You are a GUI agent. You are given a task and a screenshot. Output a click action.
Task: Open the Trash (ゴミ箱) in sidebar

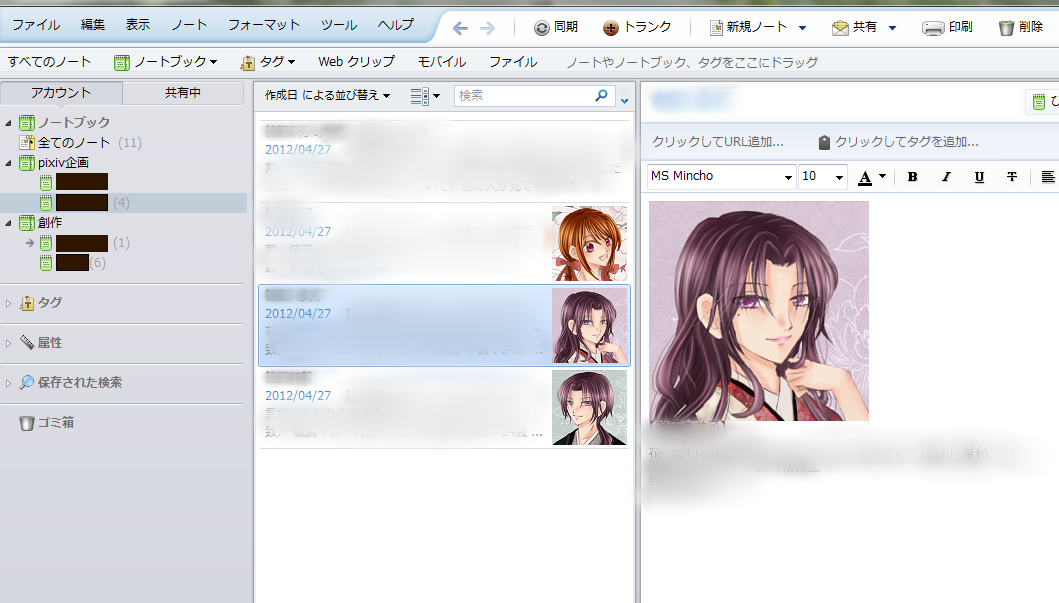[x=47, y=423]
